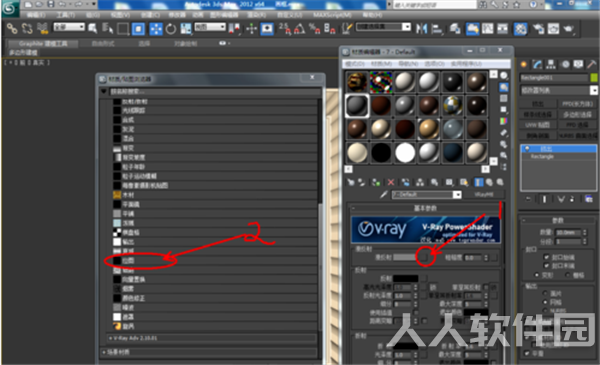600x365 pixels.
Task: Open the 渲染(R) rendering menu
Action: click(256, 15)
